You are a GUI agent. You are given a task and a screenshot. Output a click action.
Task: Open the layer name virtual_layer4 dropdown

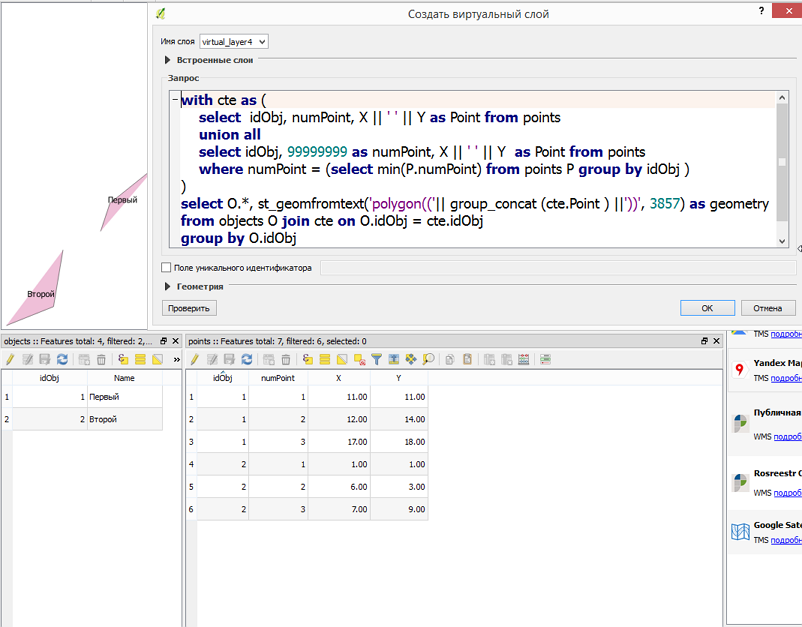pyautogui.click(x=234, y=42)
